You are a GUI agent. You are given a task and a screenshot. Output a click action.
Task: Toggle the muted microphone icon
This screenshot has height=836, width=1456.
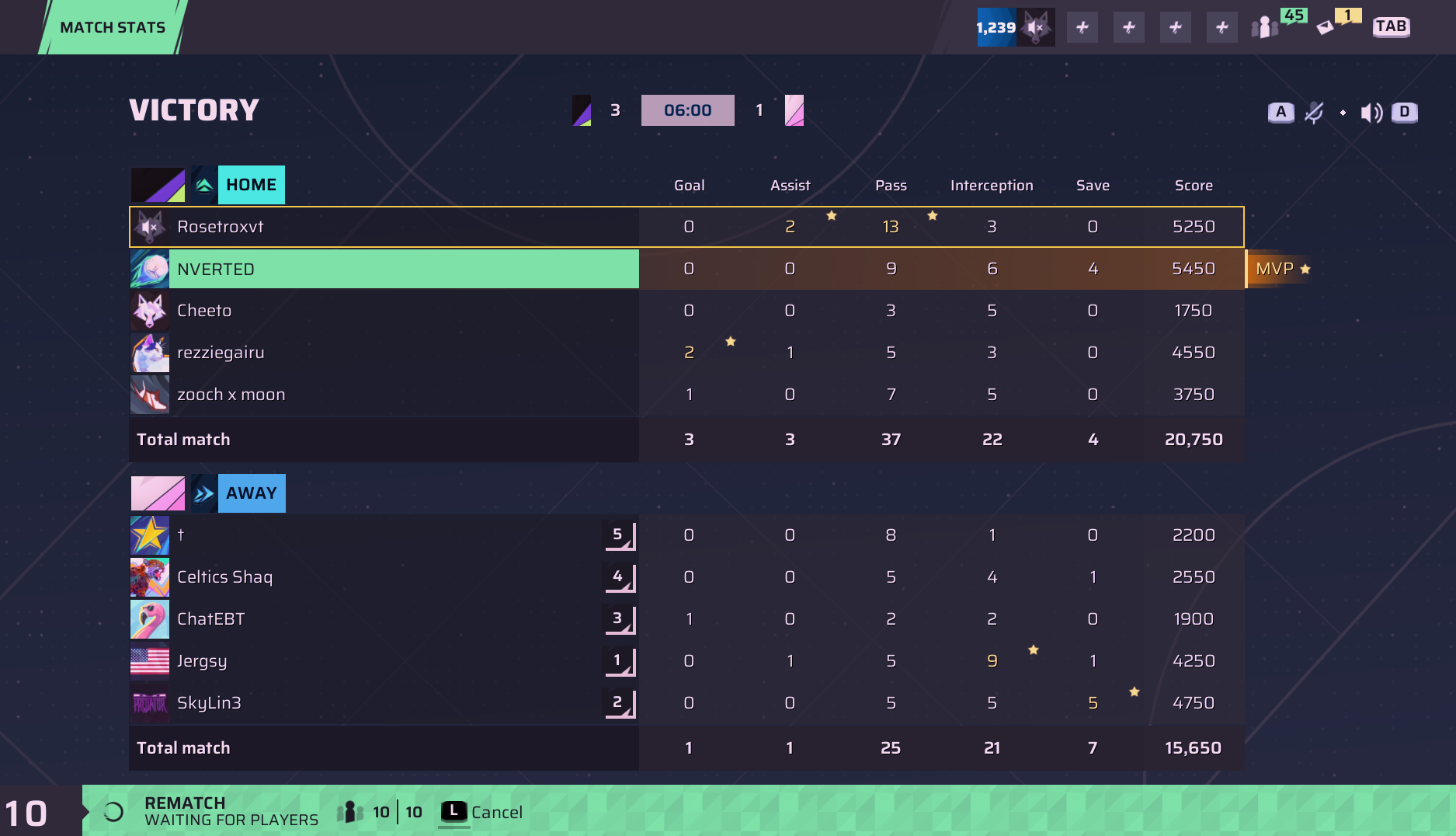coord(1314,113)
